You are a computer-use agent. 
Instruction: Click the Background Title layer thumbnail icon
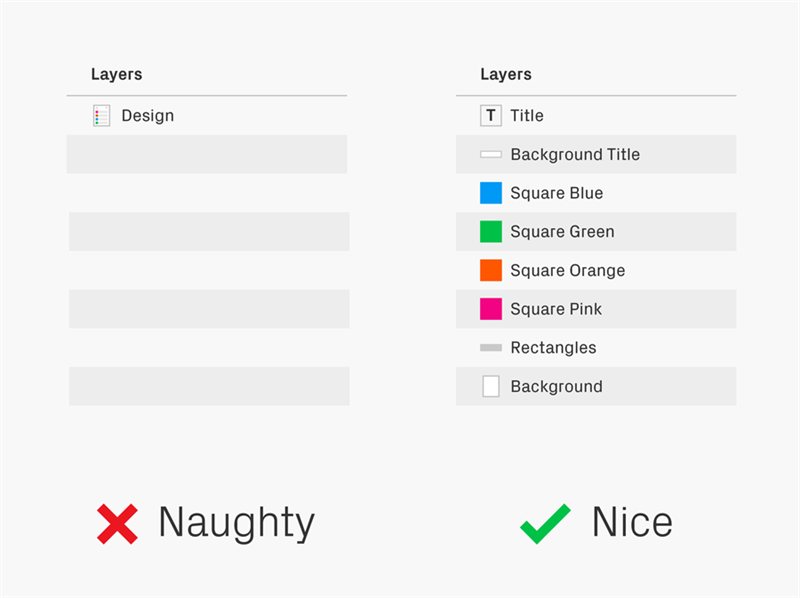pos(491,154)
